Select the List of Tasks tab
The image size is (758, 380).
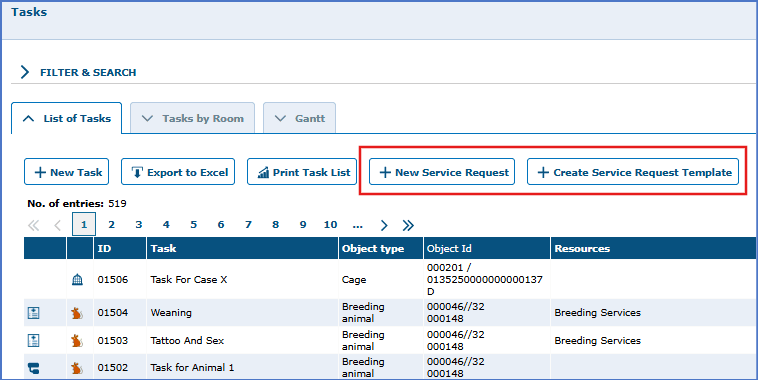(x=67, y=118)
